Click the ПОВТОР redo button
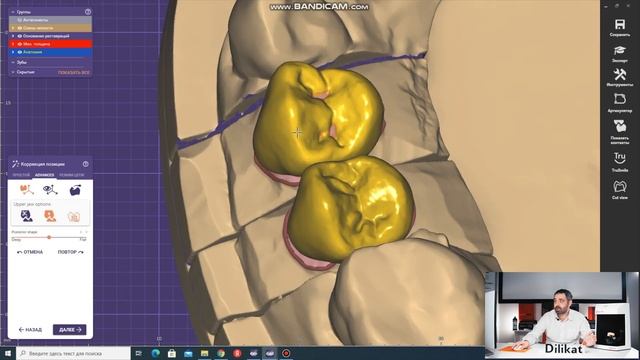The image size is (640, 360). pyautogui.click(x=71, y=252)
